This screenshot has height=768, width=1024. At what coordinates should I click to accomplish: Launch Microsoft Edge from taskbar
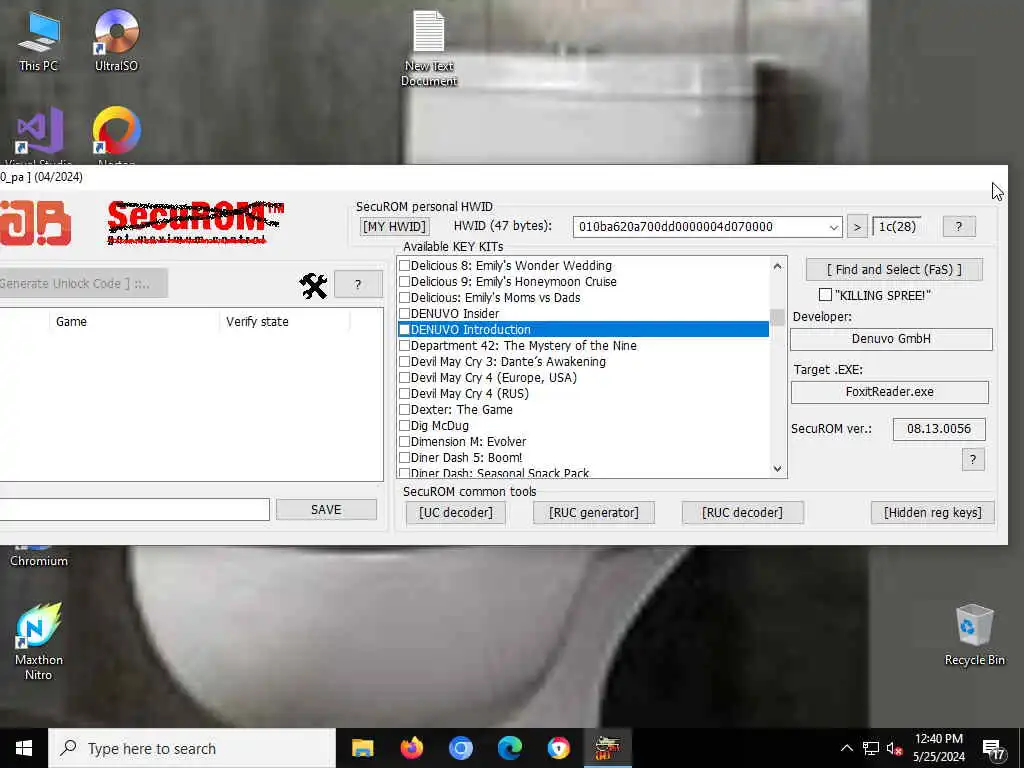pyautogui.click(x=509, y=748)
